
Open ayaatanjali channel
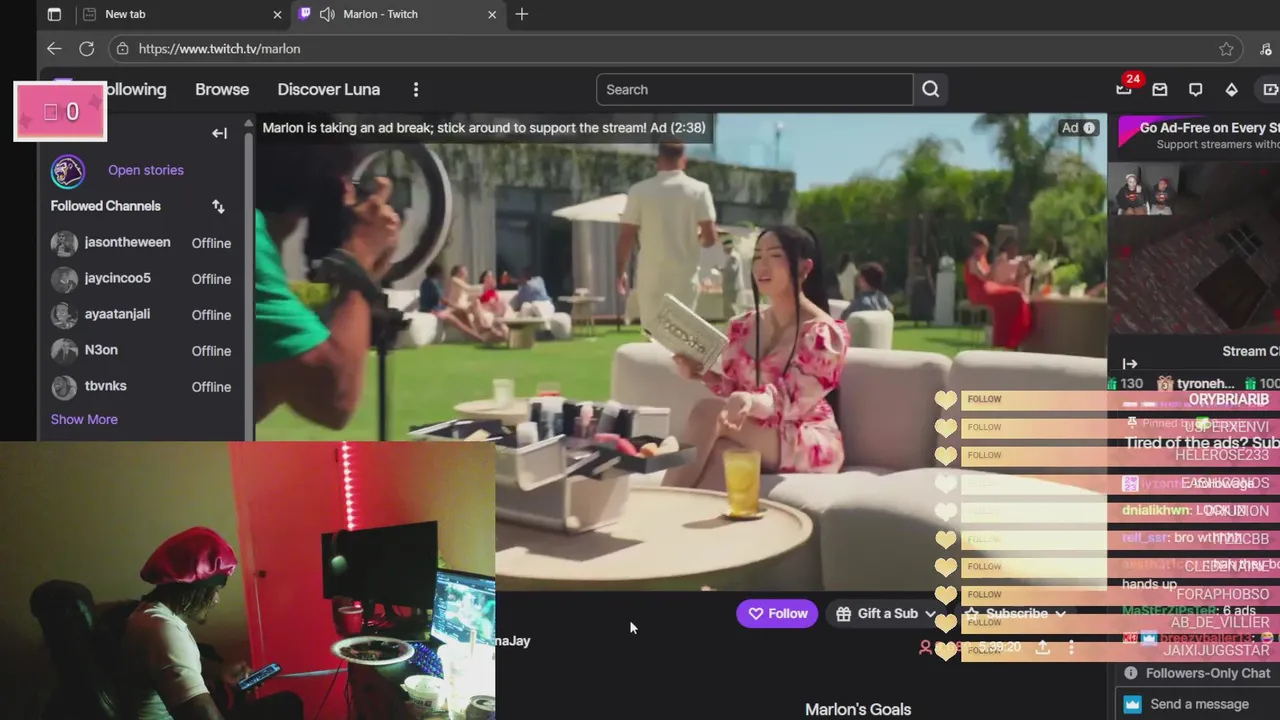tap(141, 315)
